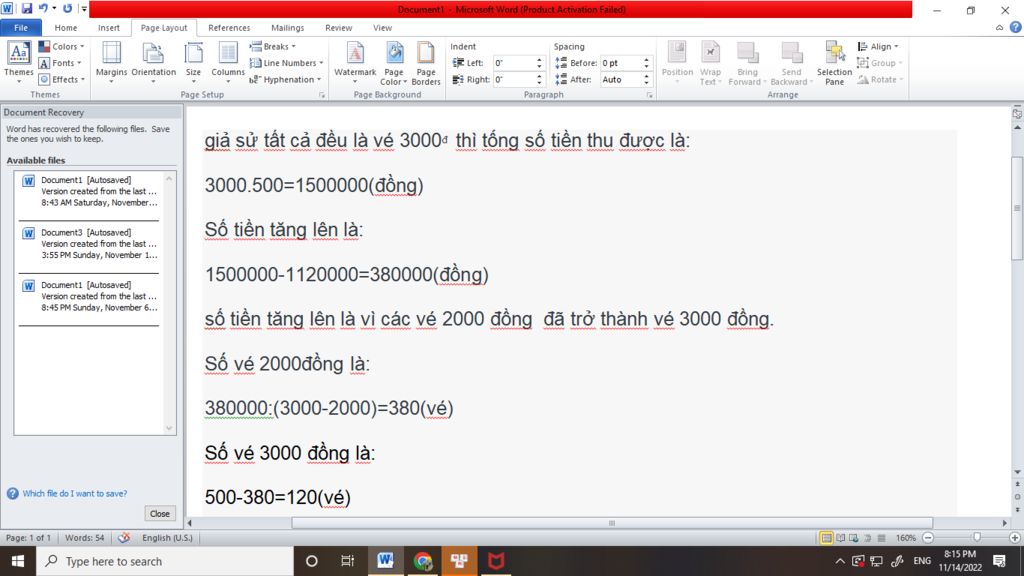Open theme Effects dropdown
Viewport: 1024px width, 576px height.
(x=61, y=79)
